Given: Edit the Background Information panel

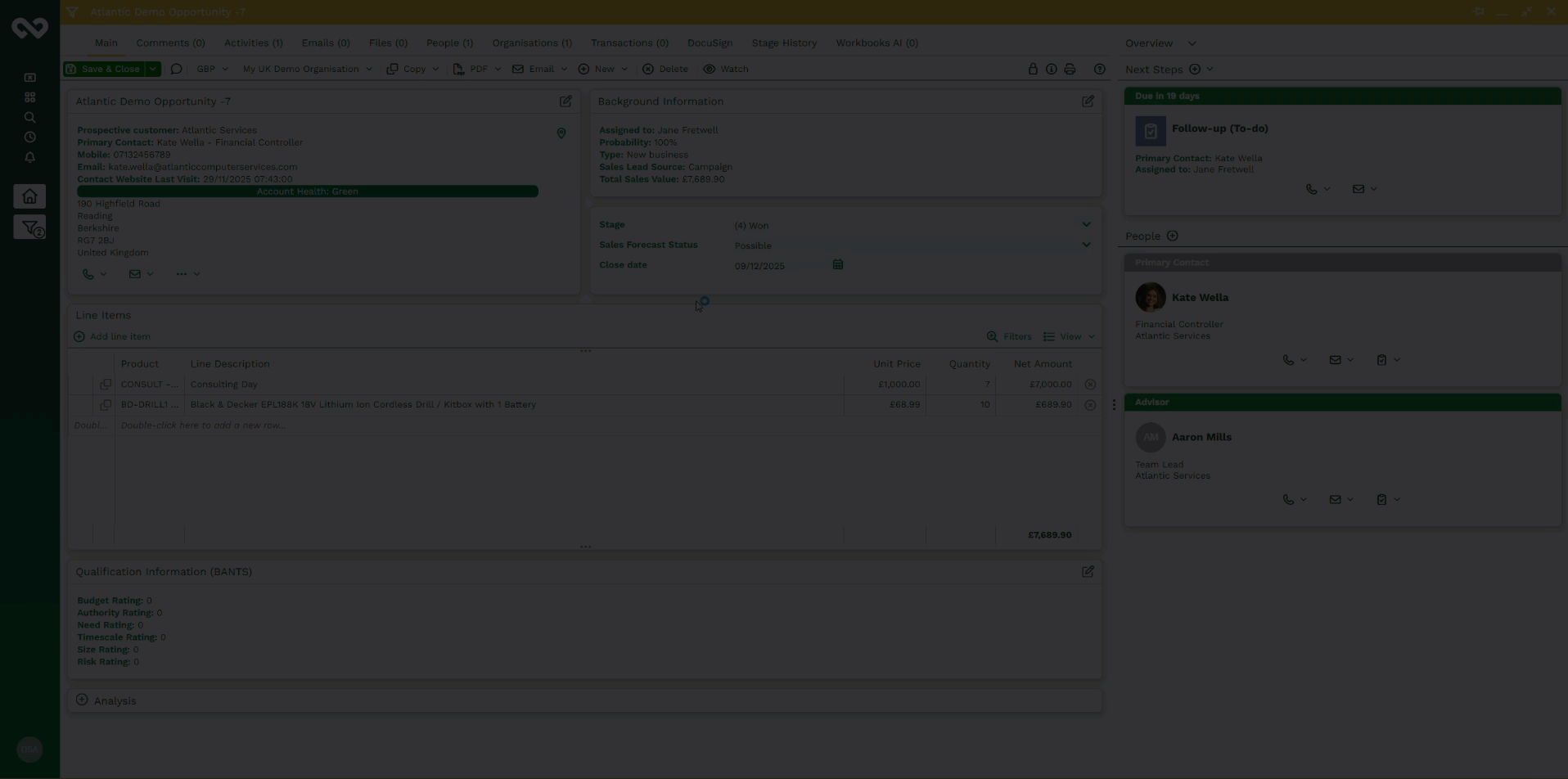Looking at the screenshot, I should point(1088,101).
